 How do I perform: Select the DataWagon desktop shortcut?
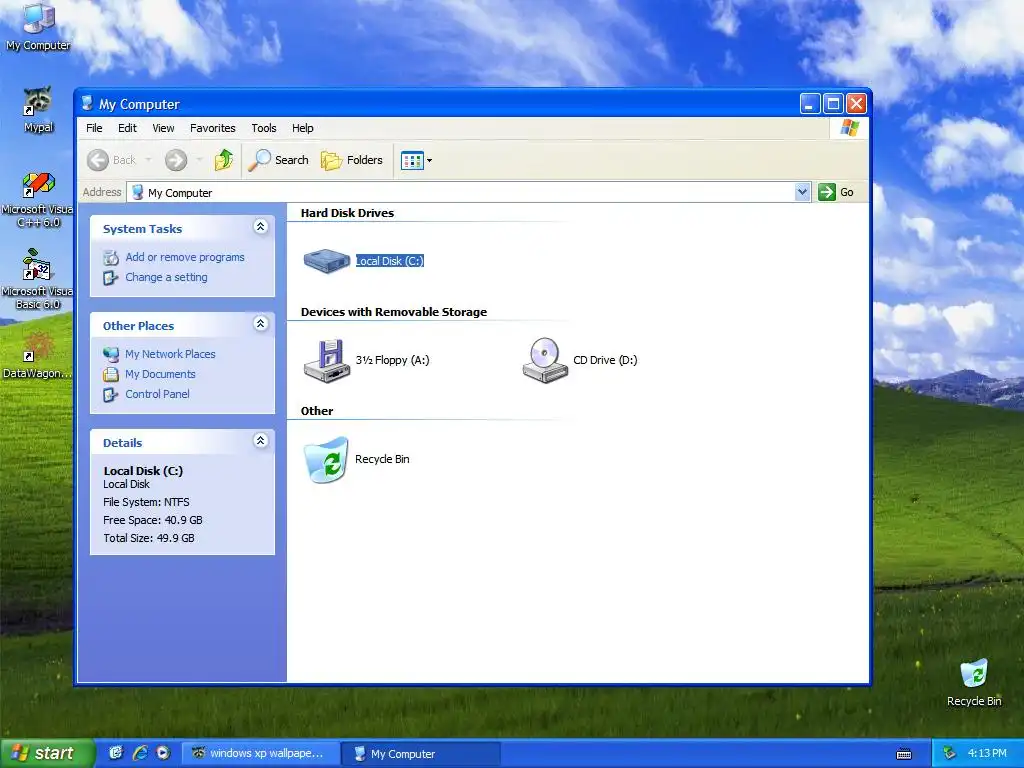click(37, 356)
